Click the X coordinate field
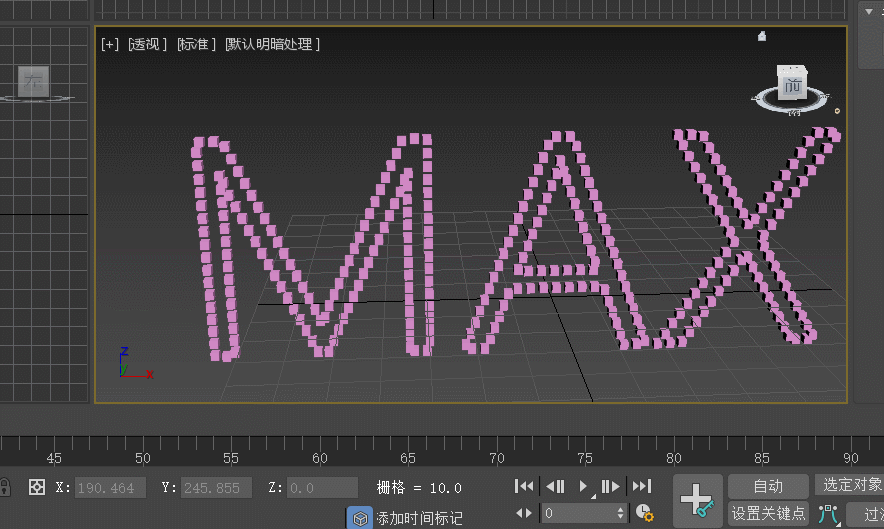 click(x=110, y=488)
